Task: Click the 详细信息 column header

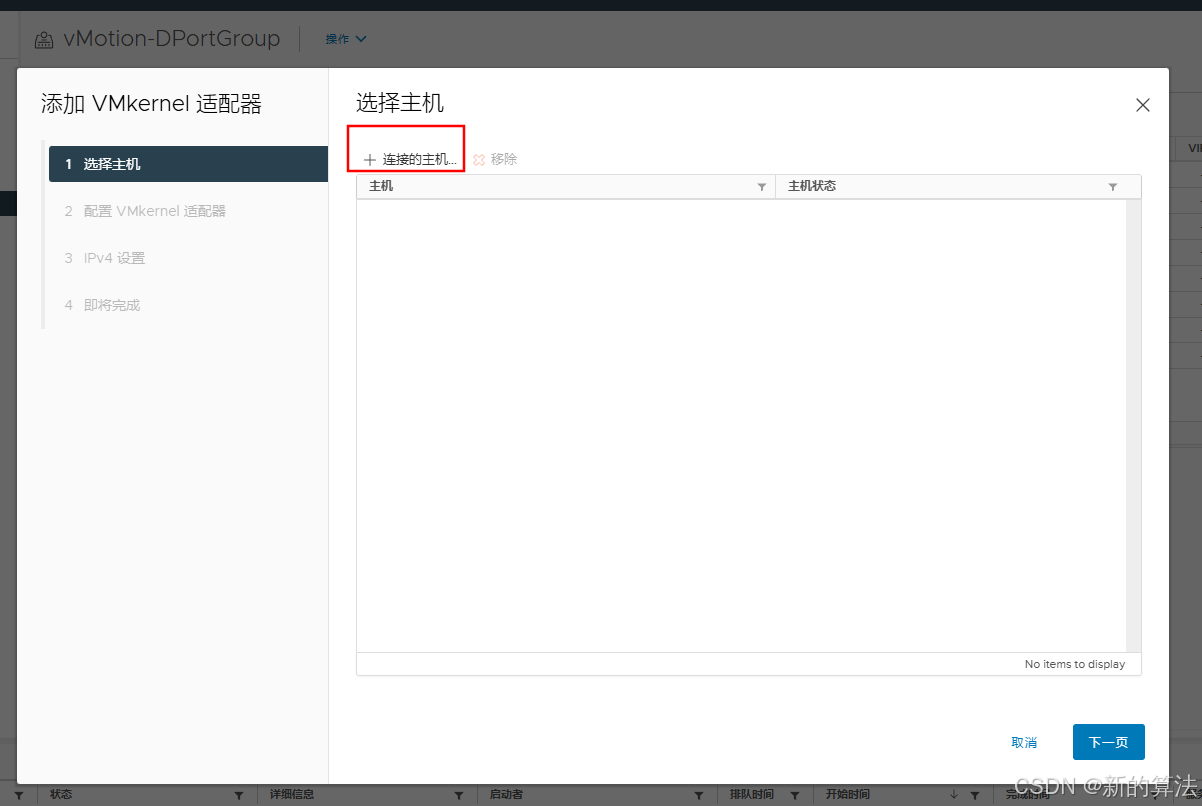Action: 292,794
